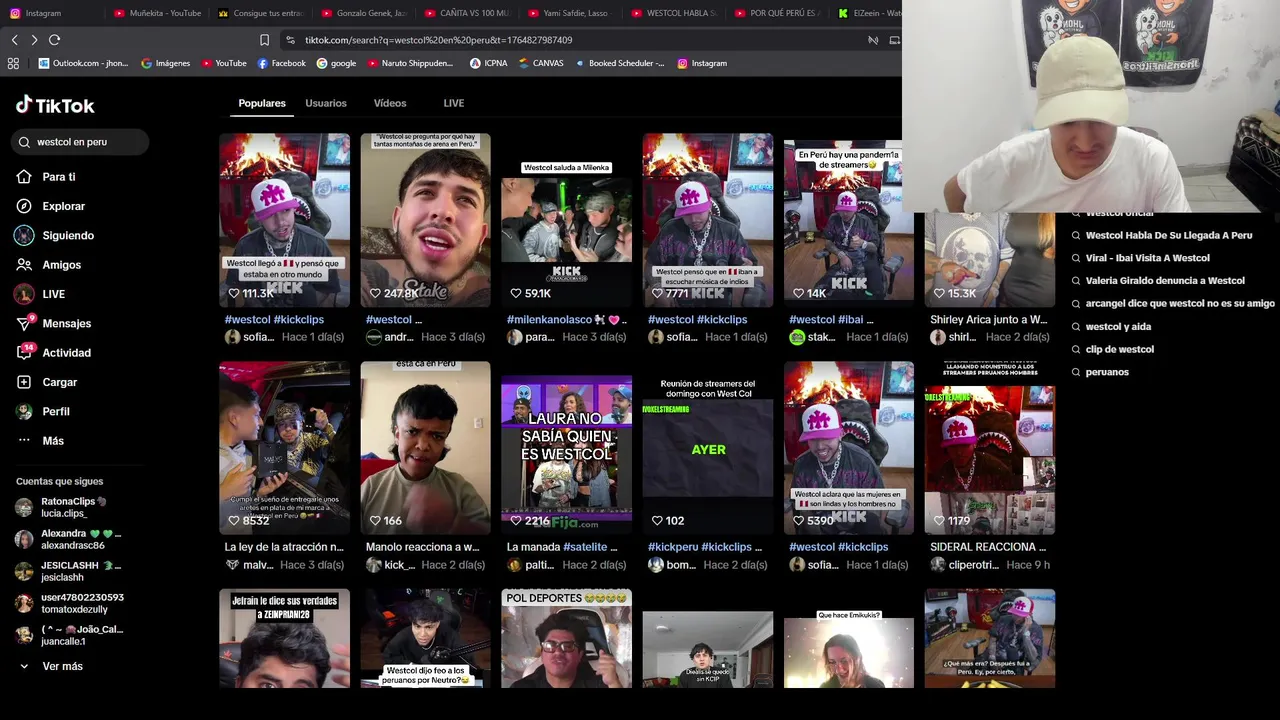Open the Explorar compass icon
This screenshot has width=1280, height=720.
pos(24,206)
